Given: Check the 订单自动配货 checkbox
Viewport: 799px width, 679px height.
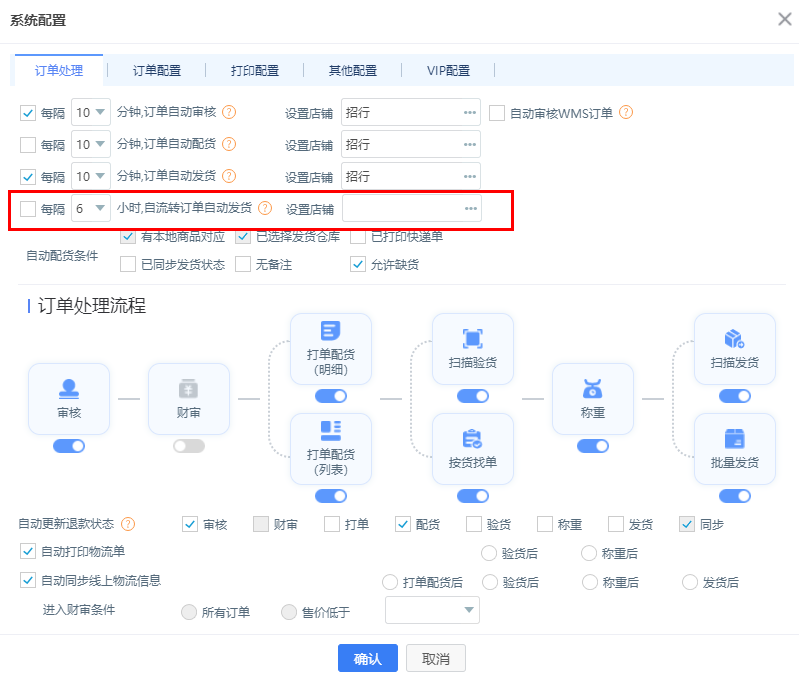Looking at the screenshot, I should [28, 145].
